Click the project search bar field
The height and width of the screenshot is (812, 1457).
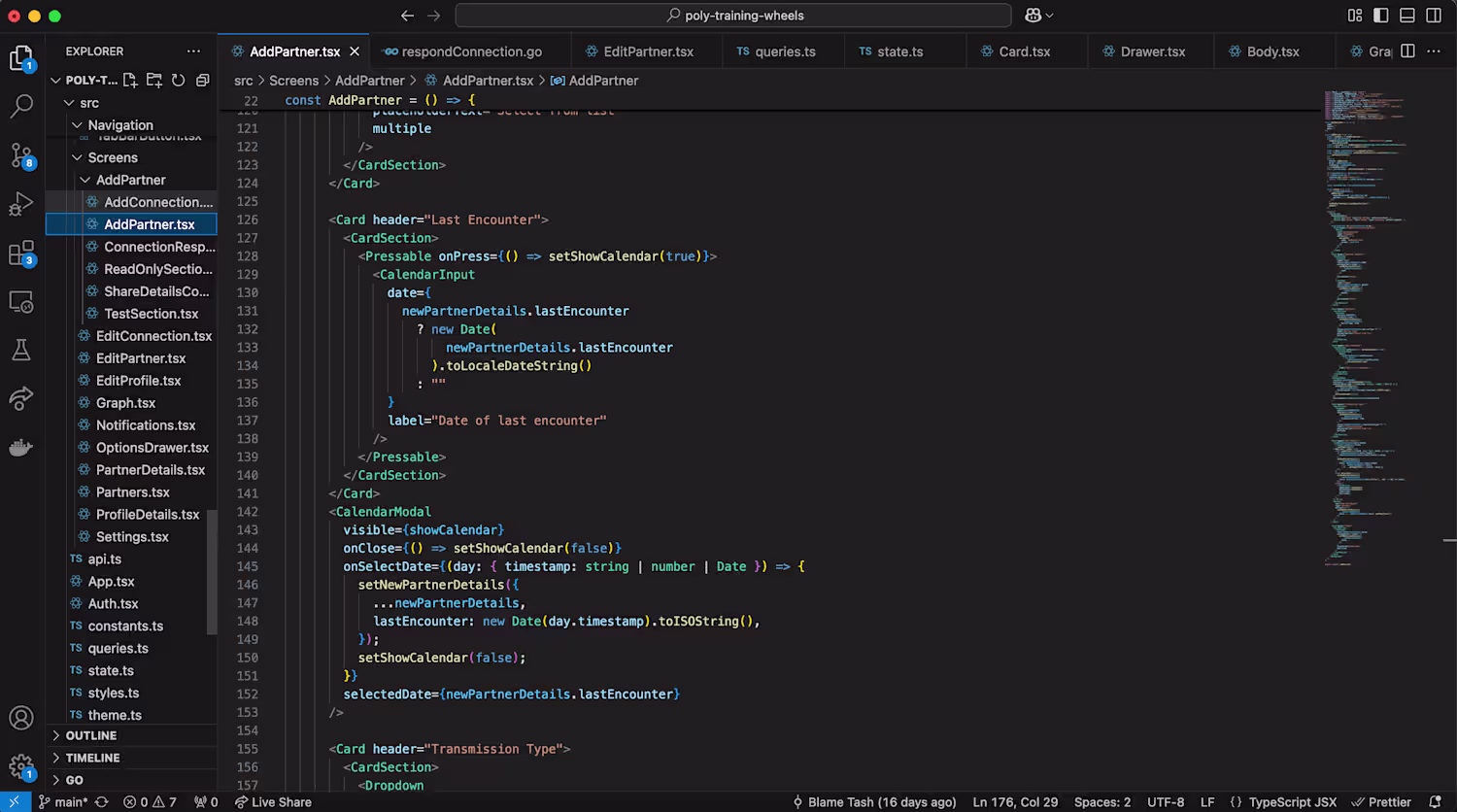coord(733,16)
